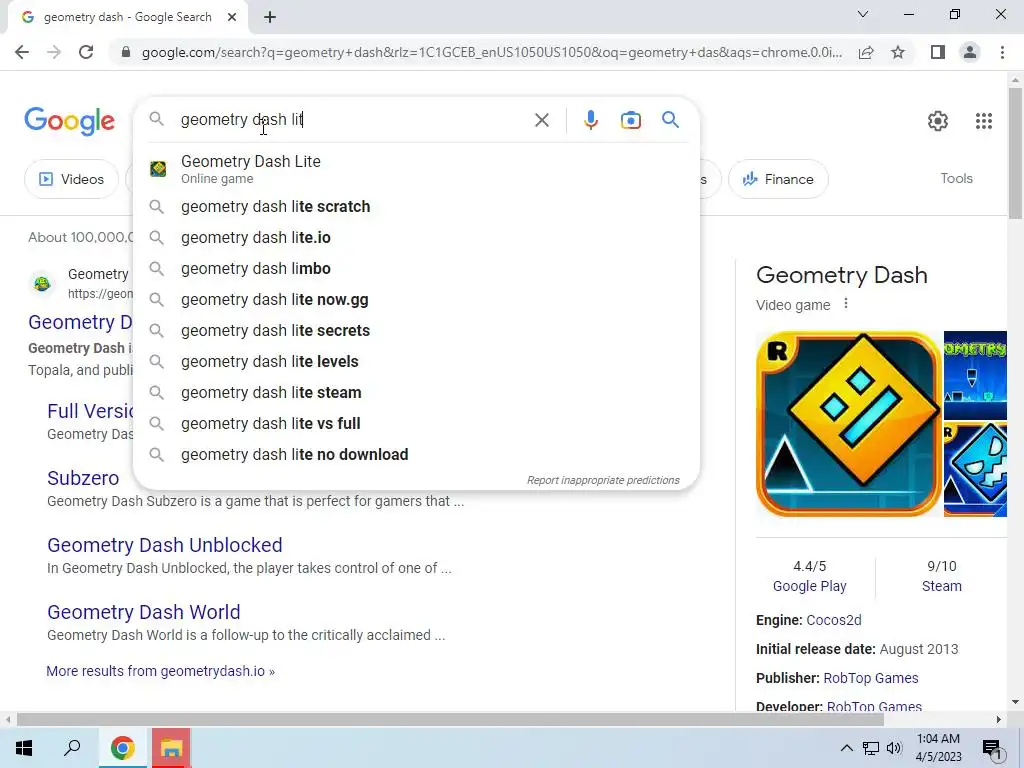Show hidden system tray icons
The width and height of the screenshot is (1024, 768).
click(846, 748)
